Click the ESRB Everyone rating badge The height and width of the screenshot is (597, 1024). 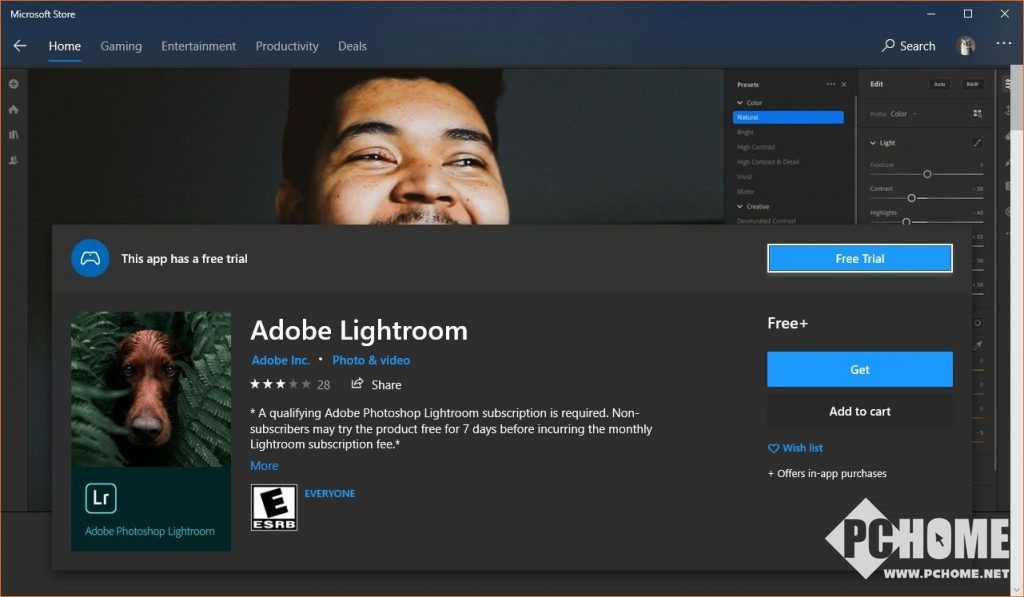click(x=274, y=507)
